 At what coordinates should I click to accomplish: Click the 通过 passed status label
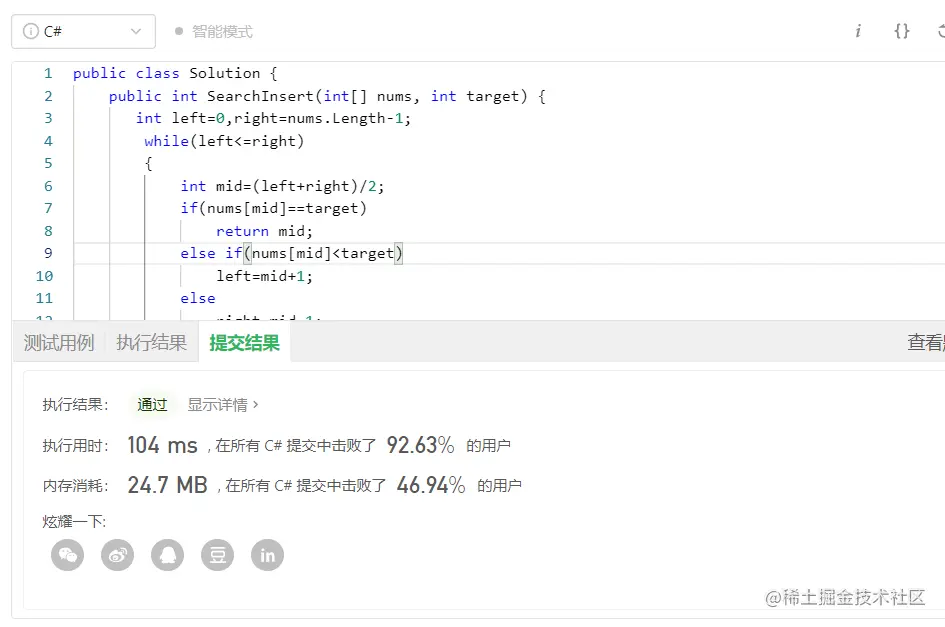tap(152, 405)
